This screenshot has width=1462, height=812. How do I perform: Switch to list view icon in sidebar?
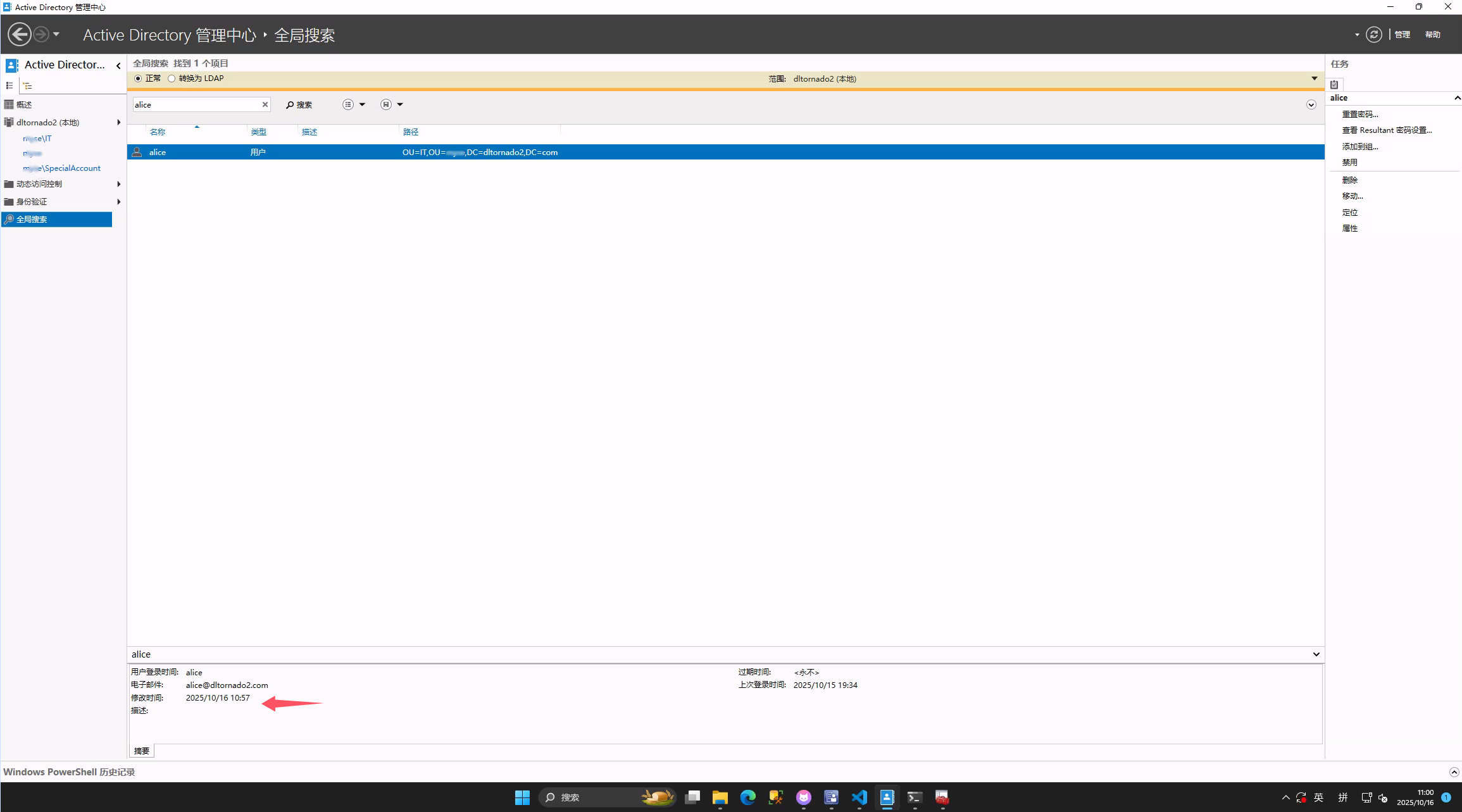(9, 85)
